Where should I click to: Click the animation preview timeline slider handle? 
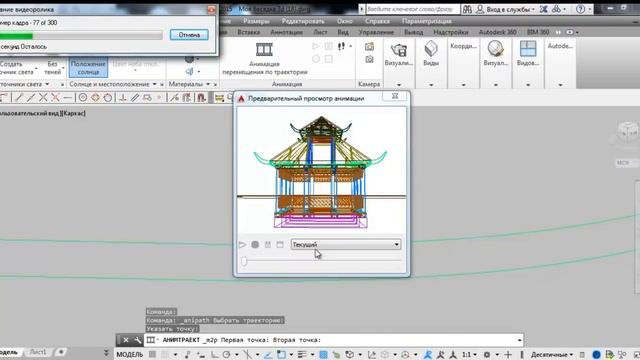[244, 261]
